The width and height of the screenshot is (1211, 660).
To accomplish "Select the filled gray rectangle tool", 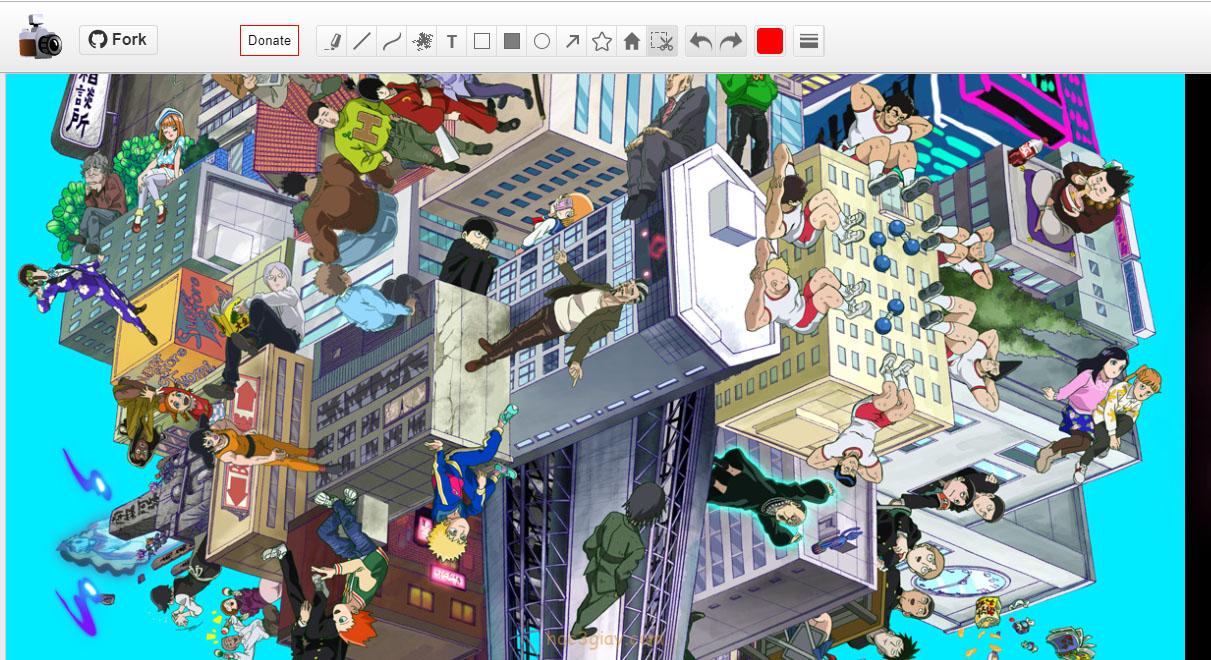I will (512, 41).
